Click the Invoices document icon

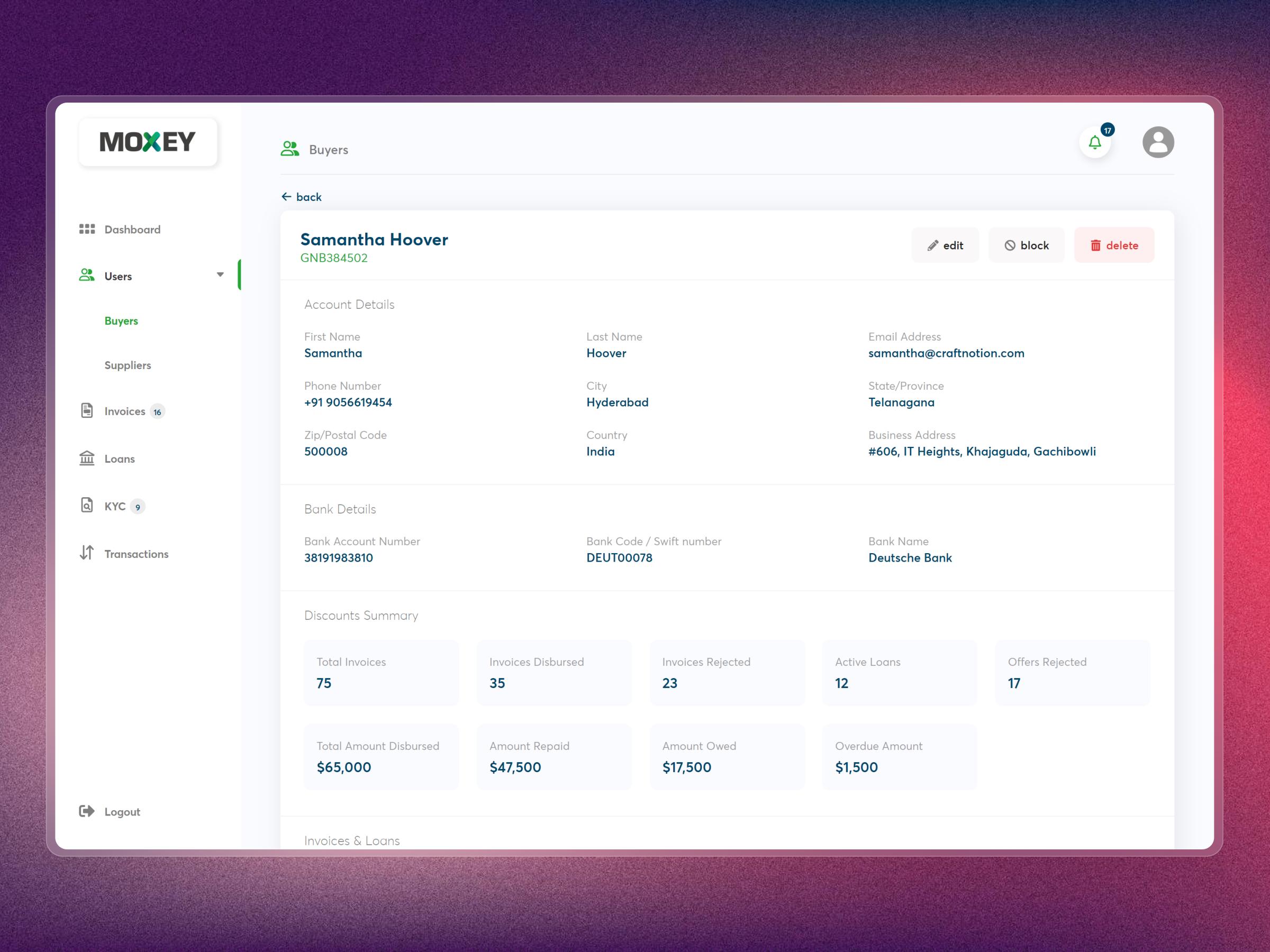point(87,411)
